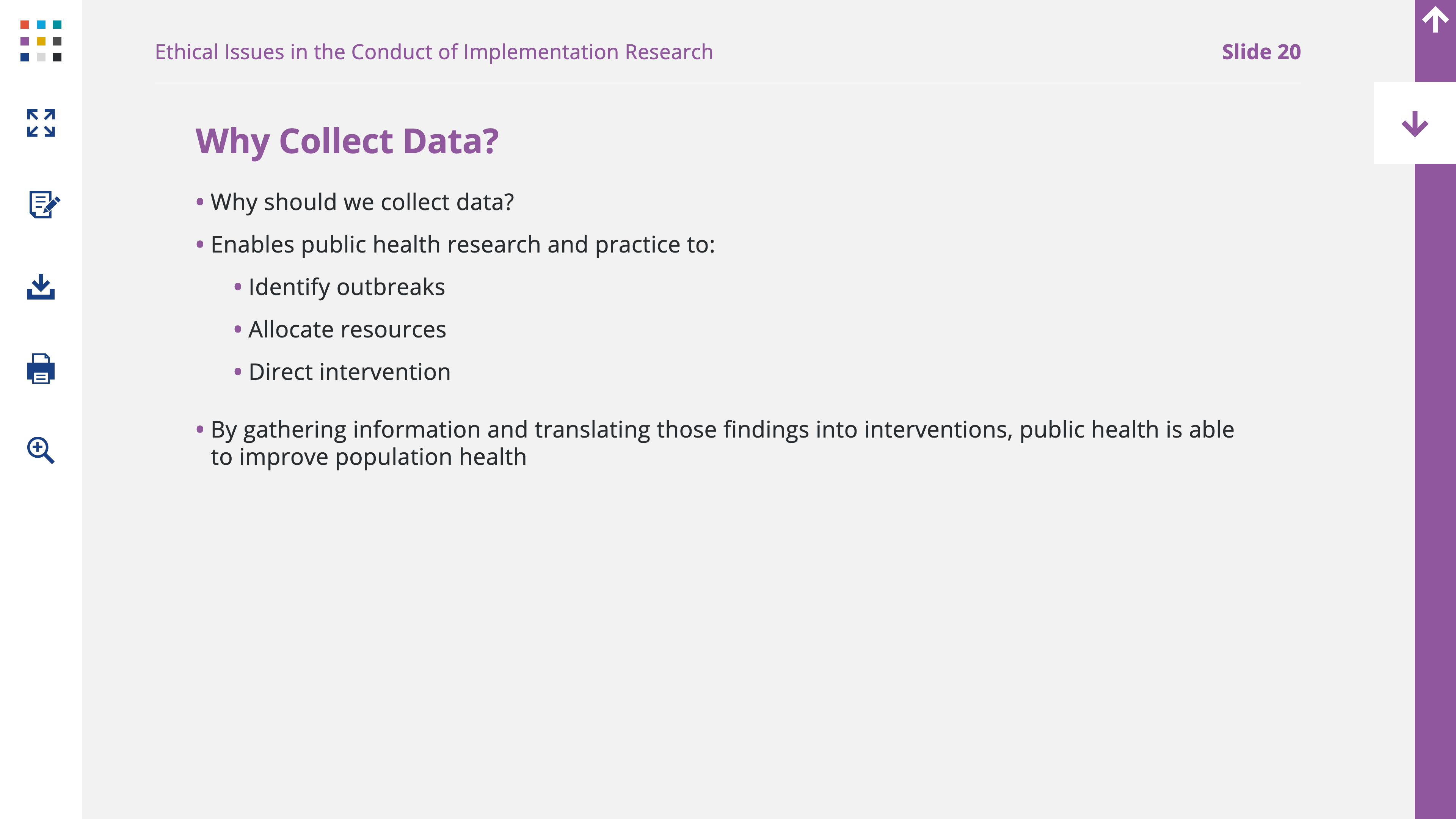Advance to next slide with down arrow
This screenshot has height=819, width=1456.
click(x=1415, y=123)
